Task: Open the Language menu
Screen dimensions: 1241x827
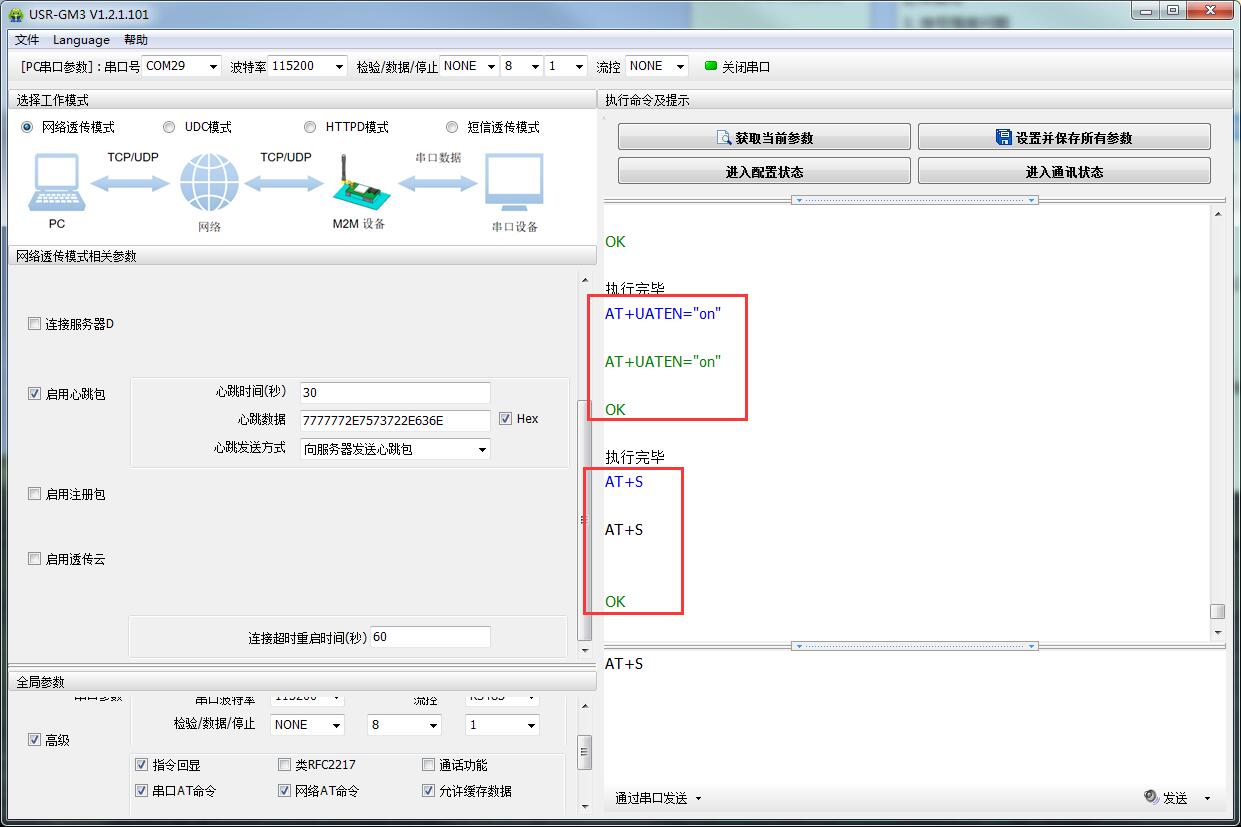Action: click(x=81, y=40)
